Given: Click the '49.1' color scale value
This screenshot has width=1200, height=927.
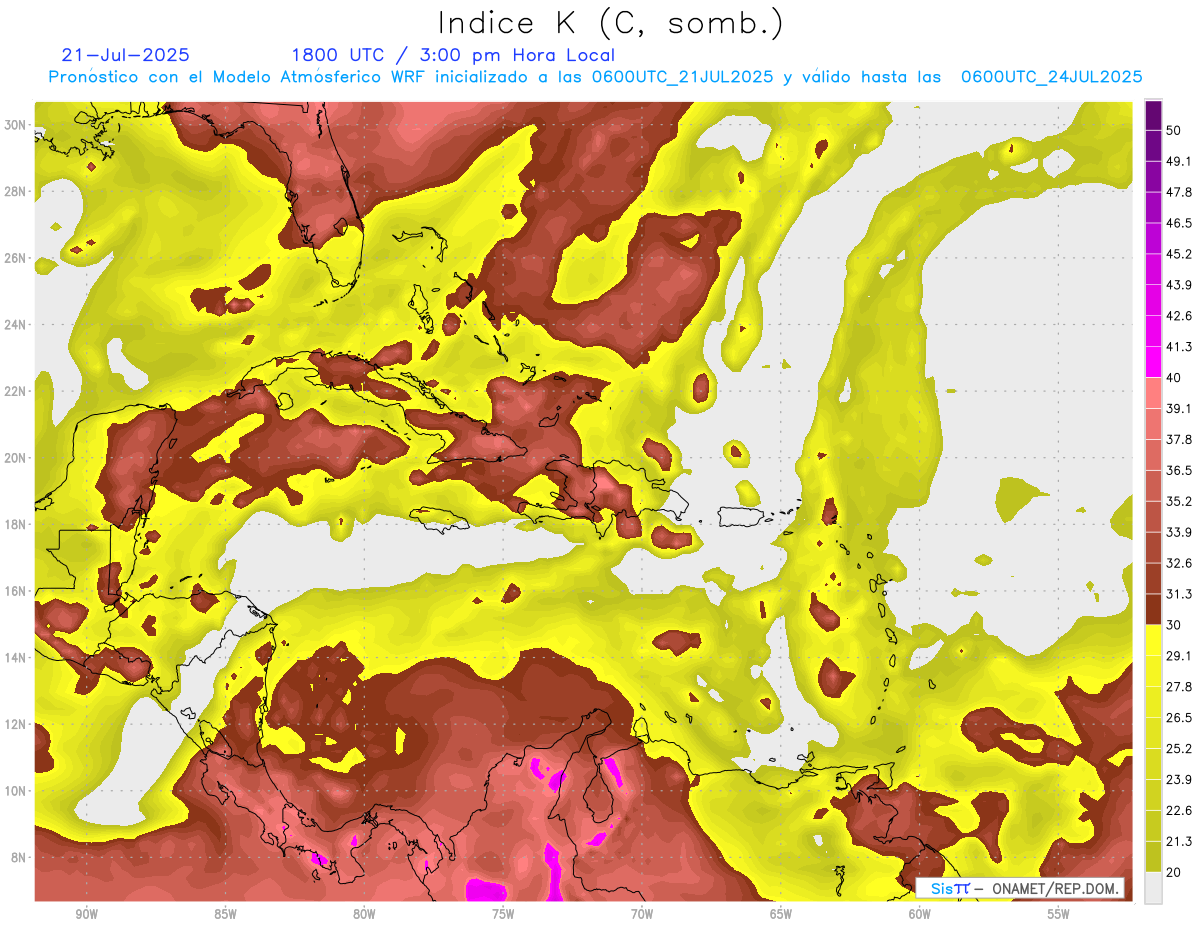Looking at the screenshot, I should 1179,161.
